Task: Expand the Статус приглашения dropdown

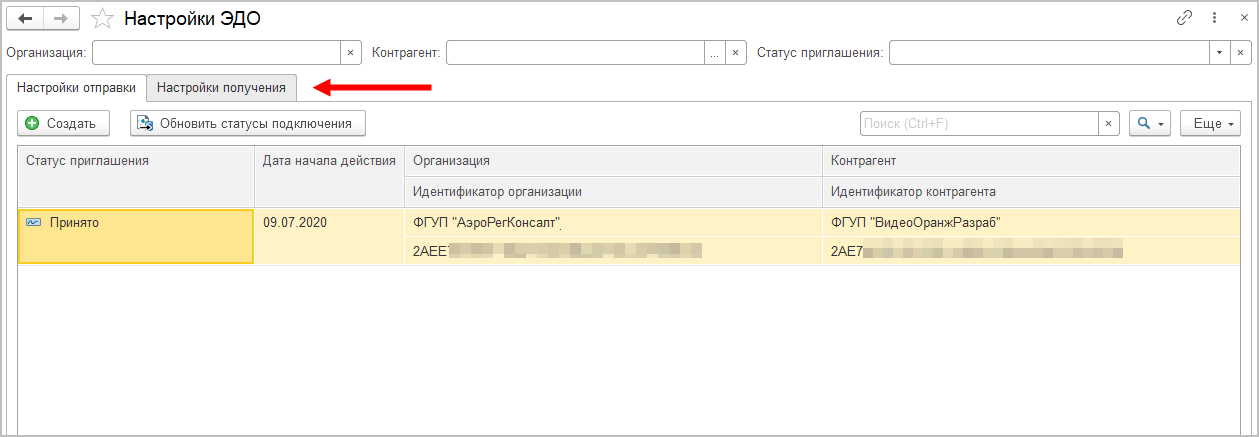Action: coord(1219,53)
